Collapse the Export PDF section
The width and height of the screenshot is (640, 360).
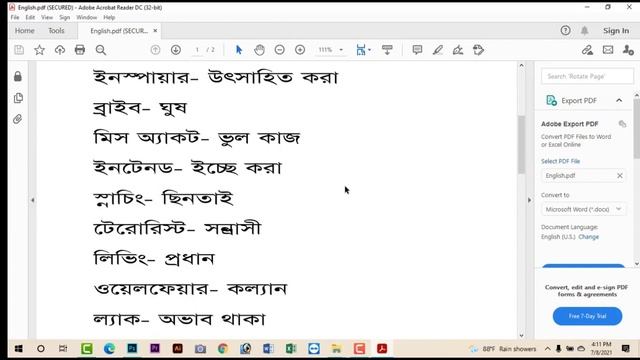click(x=619, y=100)
